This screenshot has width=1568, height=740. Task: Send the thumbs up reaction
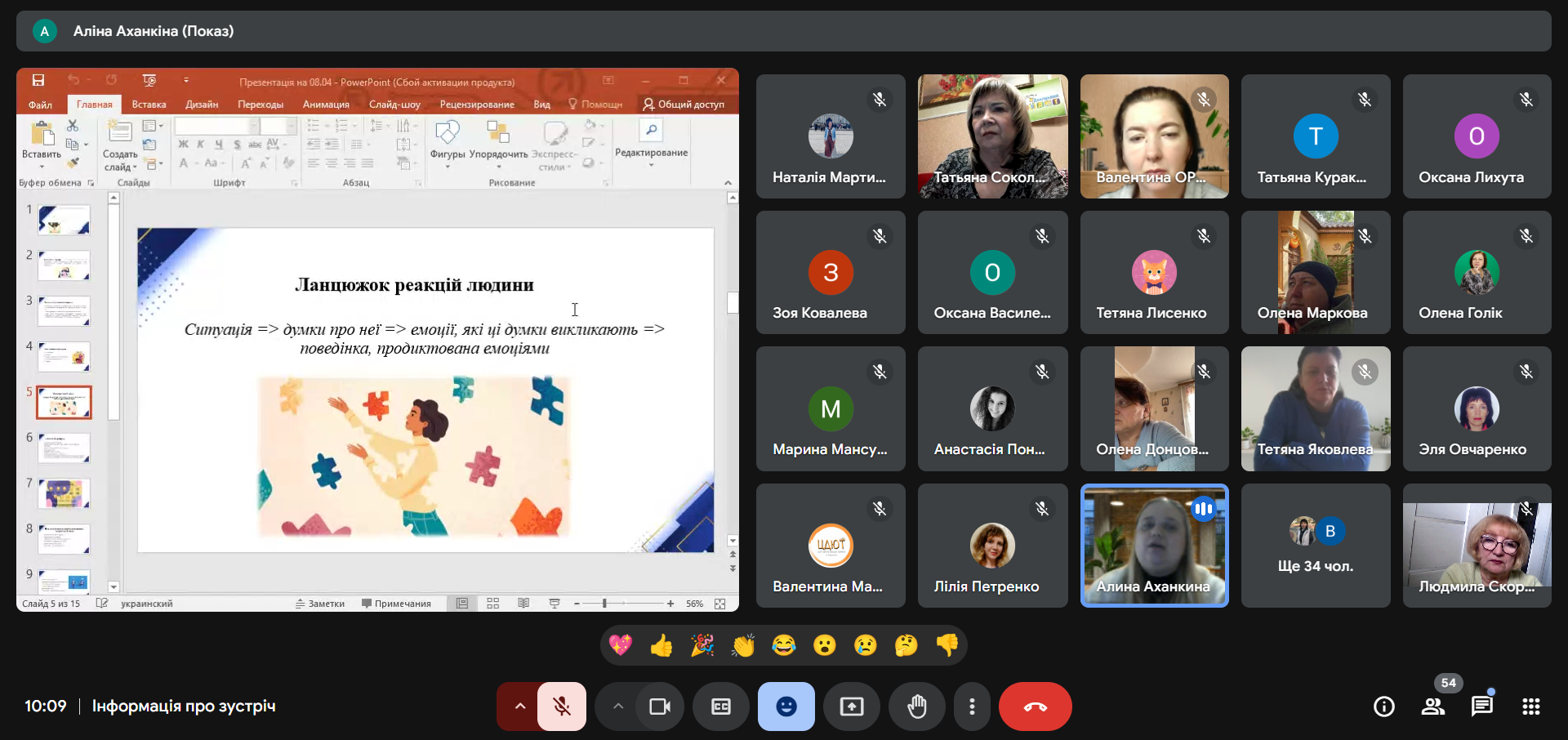point(661,646)
